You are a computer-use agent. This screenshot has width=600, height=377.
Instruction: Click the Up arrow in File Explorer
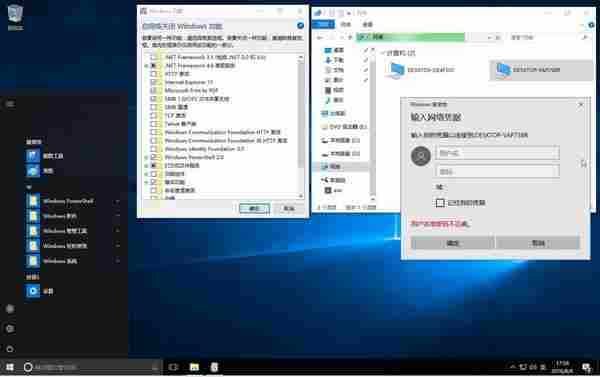coord(349,38)
